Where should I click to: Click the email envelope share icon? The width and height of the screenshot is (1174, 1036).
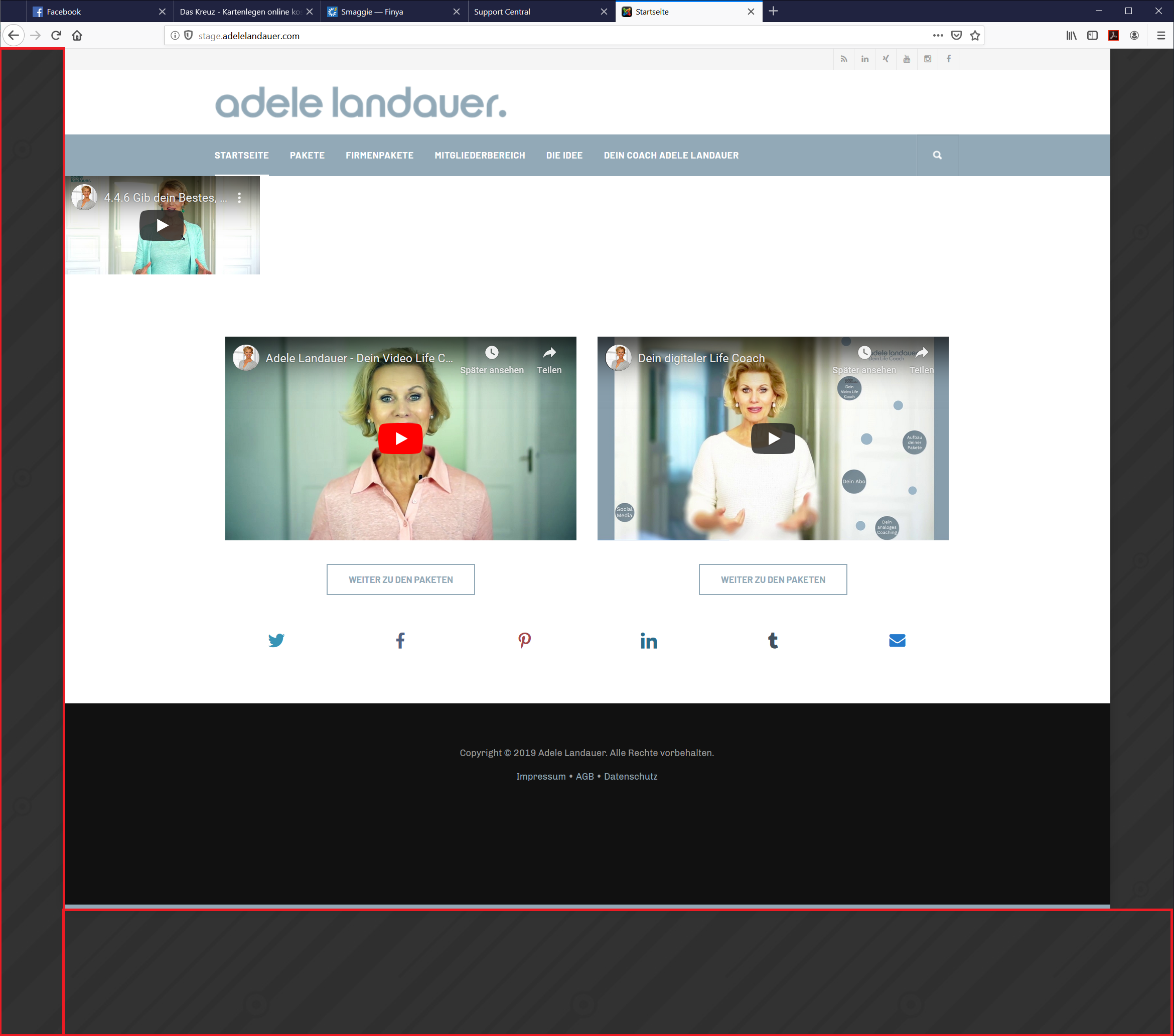pyautogui.click(x=897, y=640)
